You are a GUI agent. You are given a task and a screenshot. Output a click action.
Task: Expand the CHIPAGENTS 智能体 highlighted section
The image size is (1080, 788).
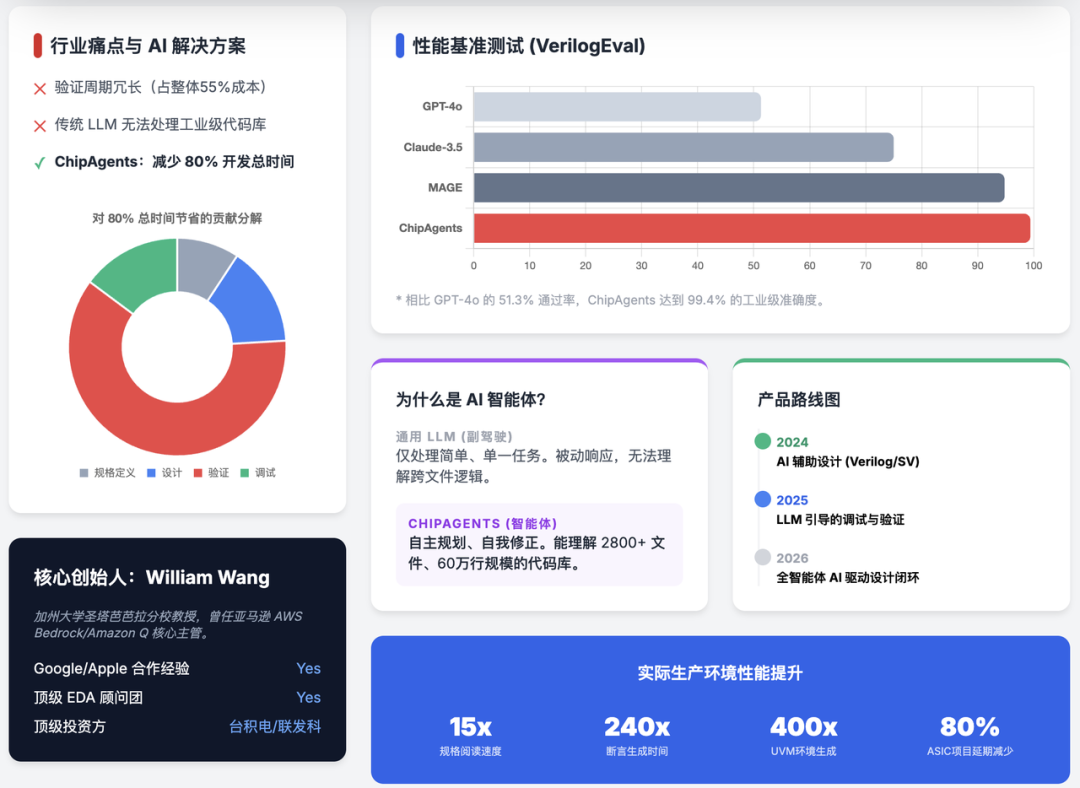[540, 545]
